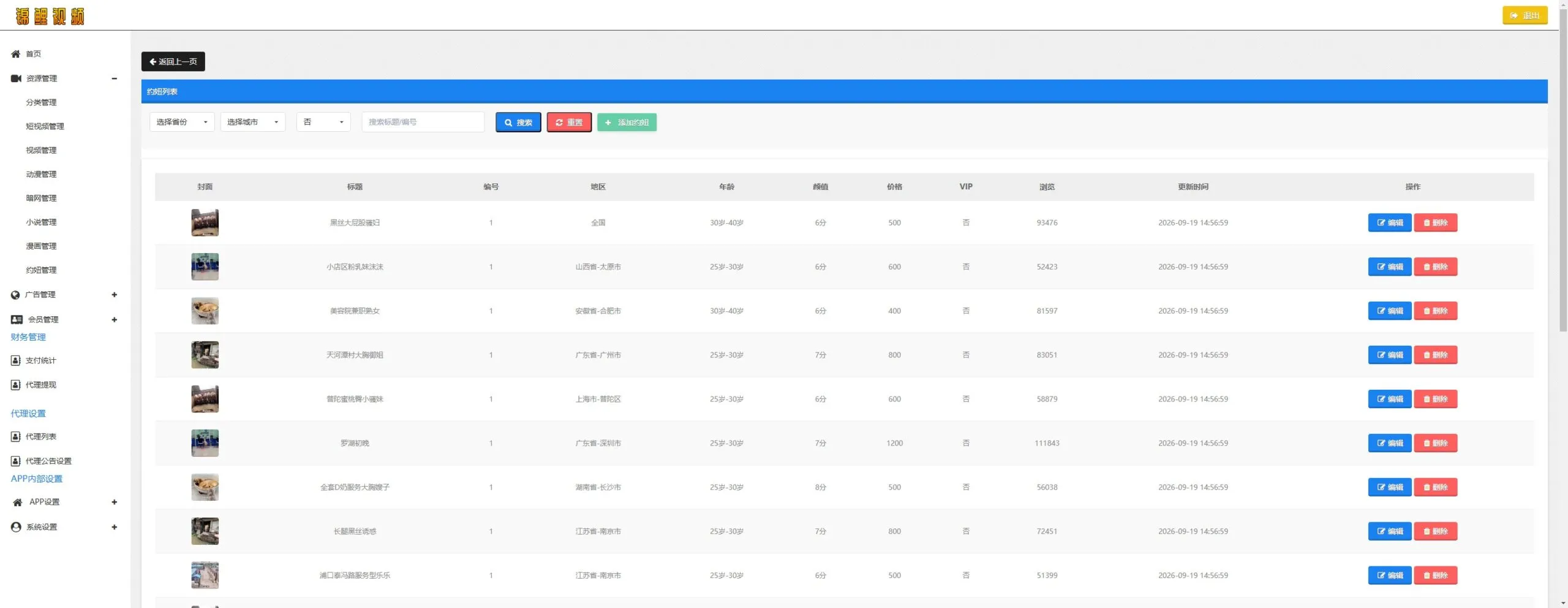Select 小说管理 from the sidebar

click(41, 222)
